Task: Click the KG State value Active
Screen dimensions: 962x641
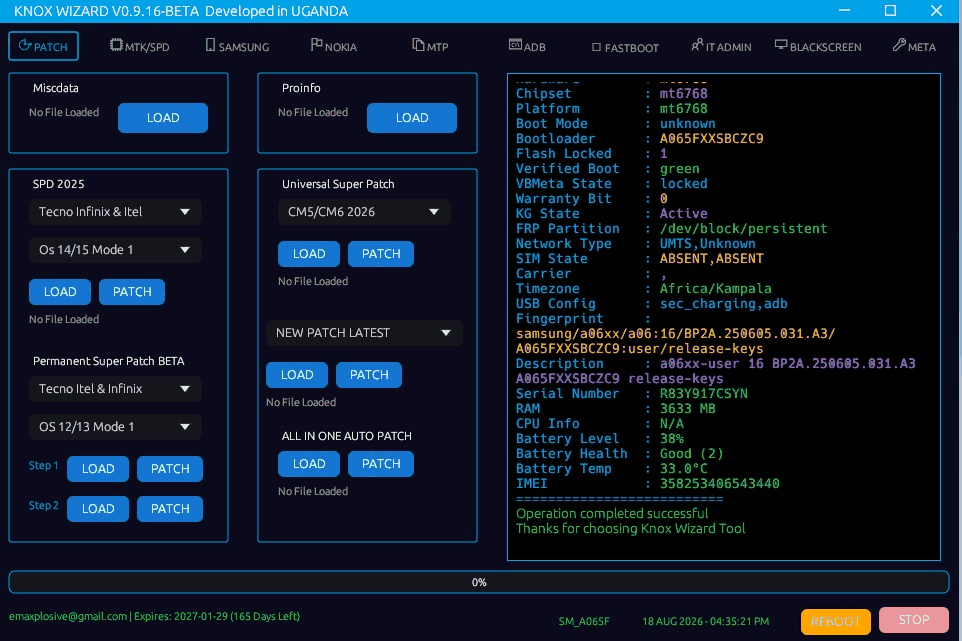Action: click(683, 213)
